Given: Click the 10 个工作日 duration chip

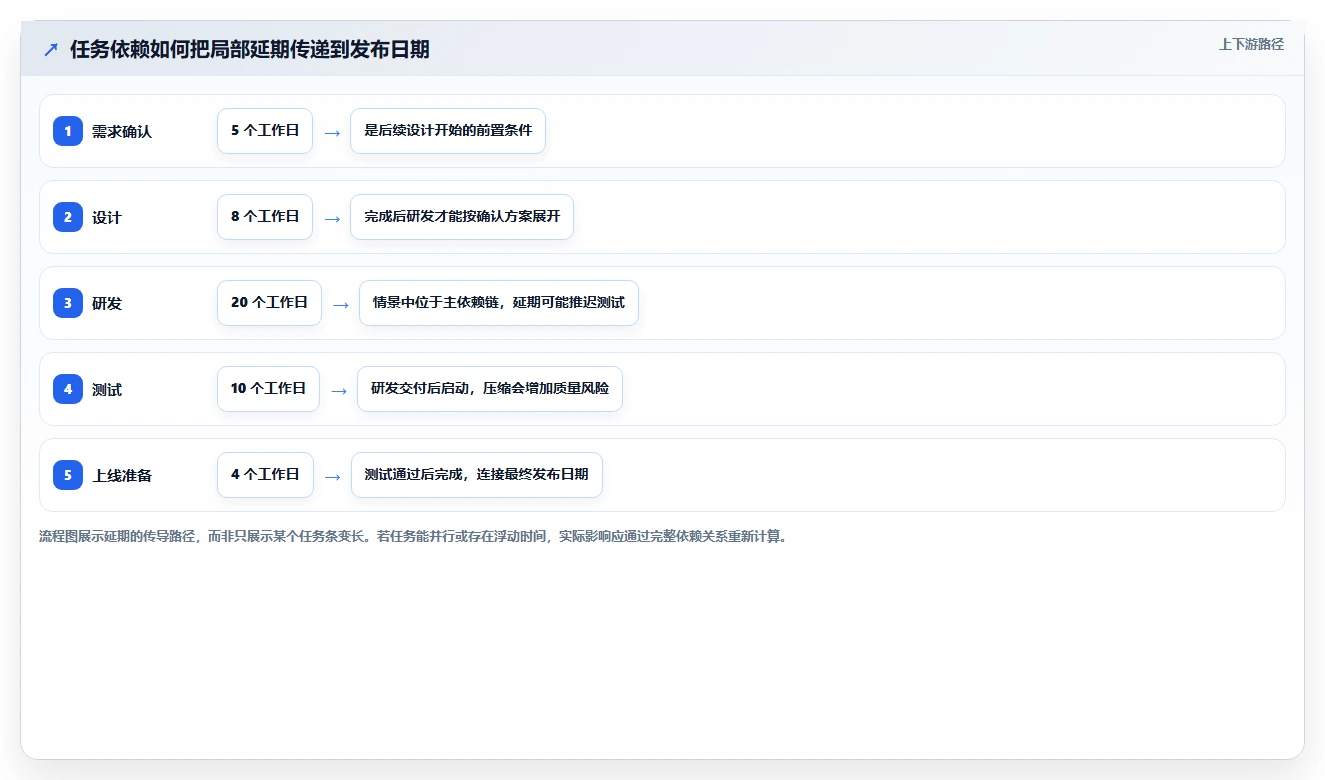Looking at the screenshot, I should [x=268, y=389].
